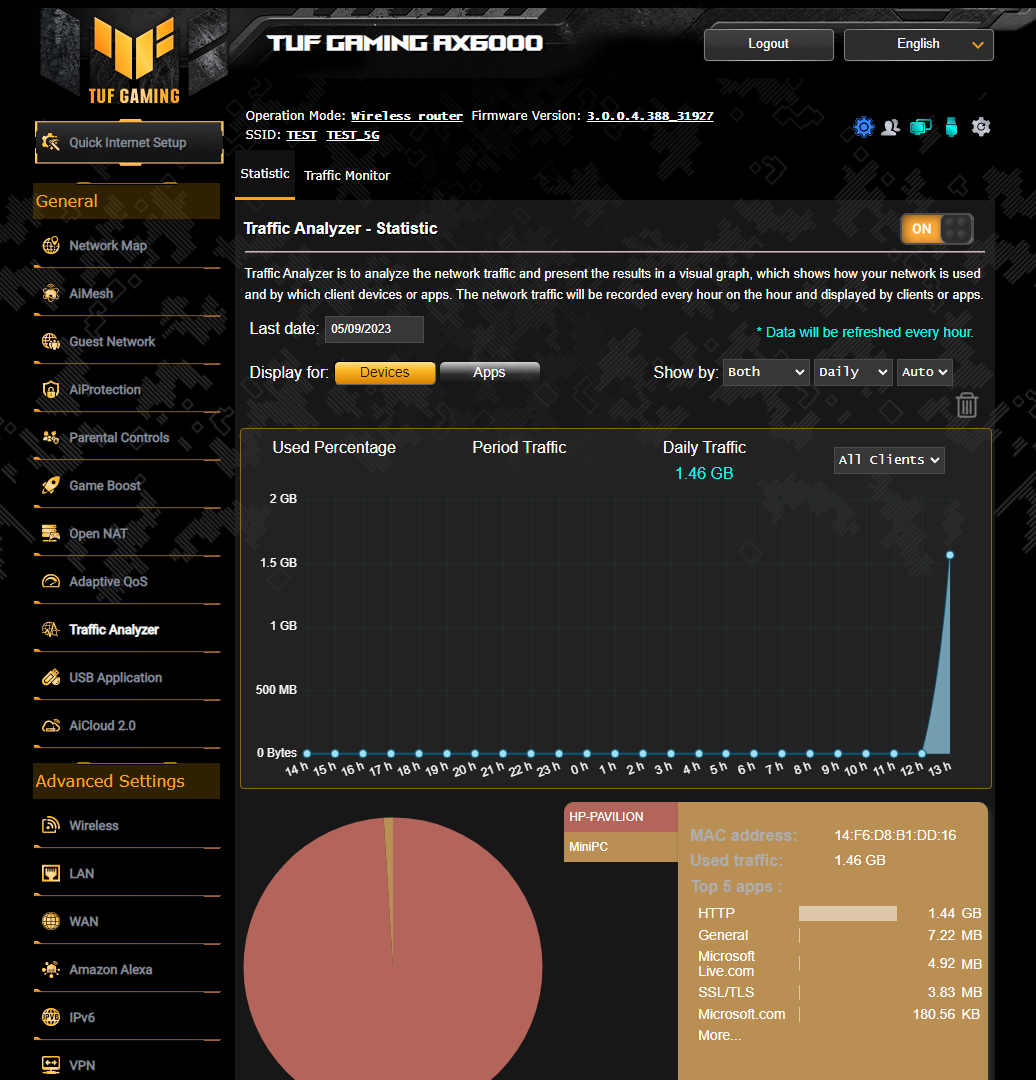This screenshot has width=1036, height=1080.
Task: Select the HP-PAVILION client entry
Action: [621, 817]
